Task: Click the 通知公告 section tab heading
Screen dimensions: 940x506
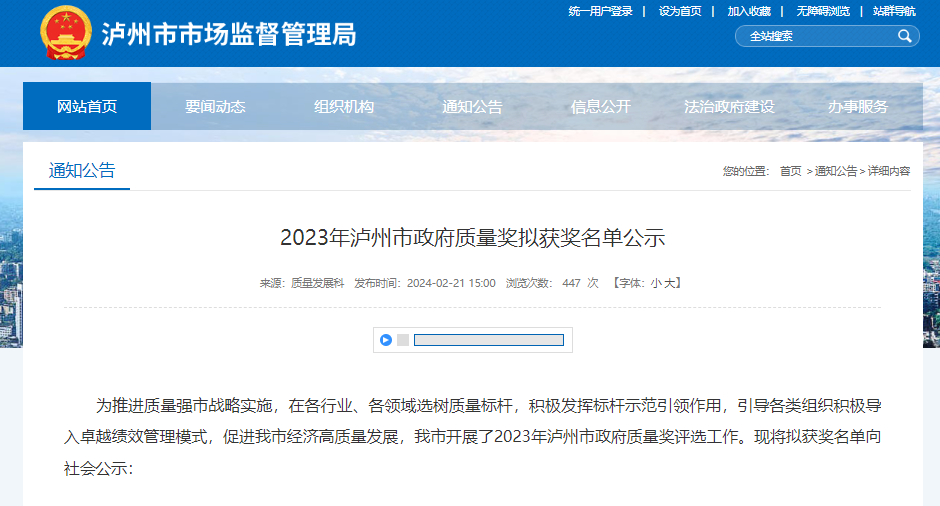Action: pos(82,171)
